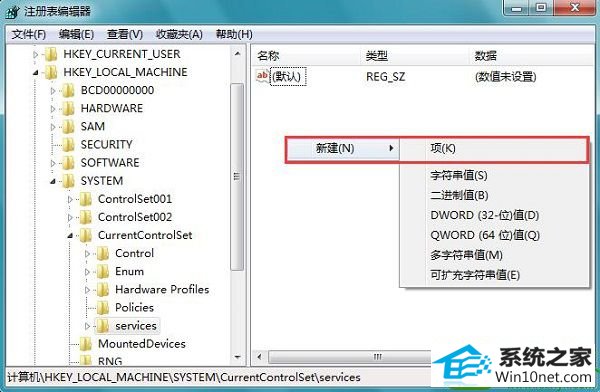This screenshot has width=600, height=392.
Task: Choose QWORD (64 位)值(Q) in the submenu
Action: 494,235
